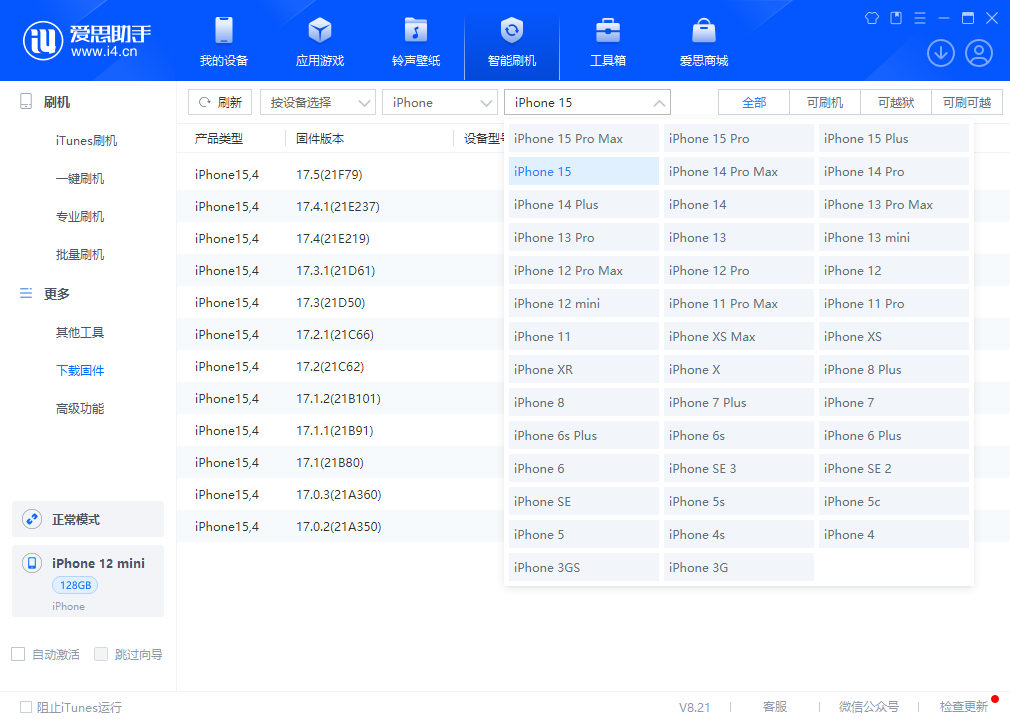Choose iPhone 11 Pro from list
The width and height of the screenshot is (1010, 722).
point(893,303)
